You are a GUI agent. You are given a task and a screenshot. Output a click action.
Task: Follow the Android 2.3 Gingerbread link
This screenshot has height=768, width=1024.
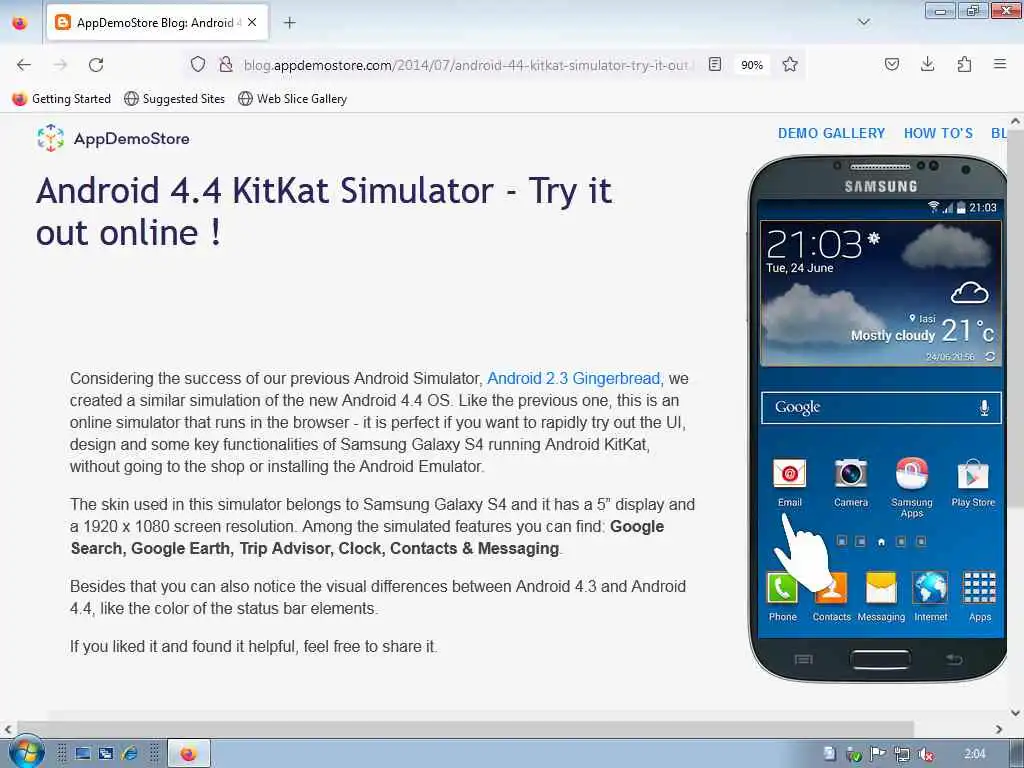pos(573,378)
